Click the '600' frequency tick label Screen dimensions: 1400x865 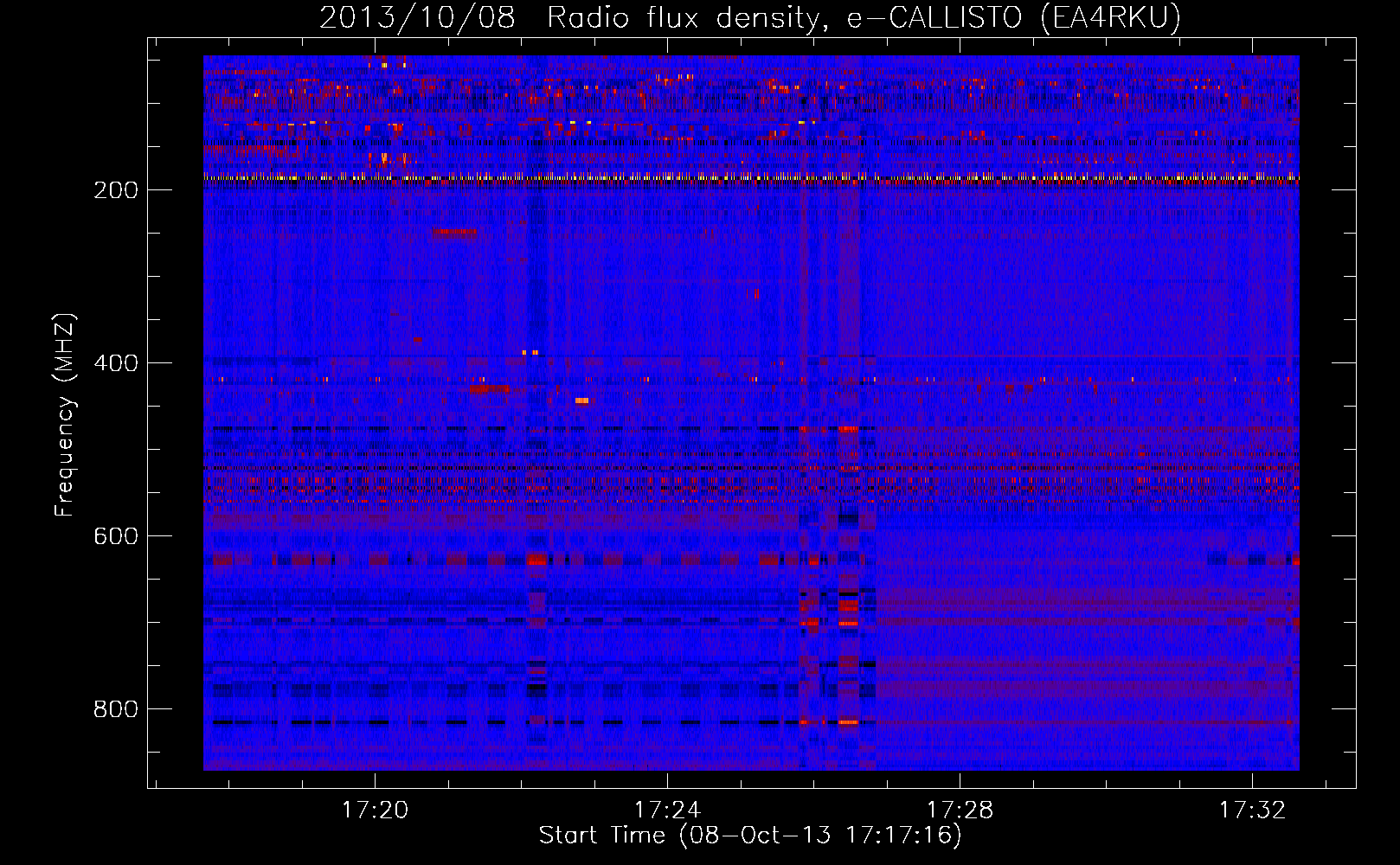point(116,536)
